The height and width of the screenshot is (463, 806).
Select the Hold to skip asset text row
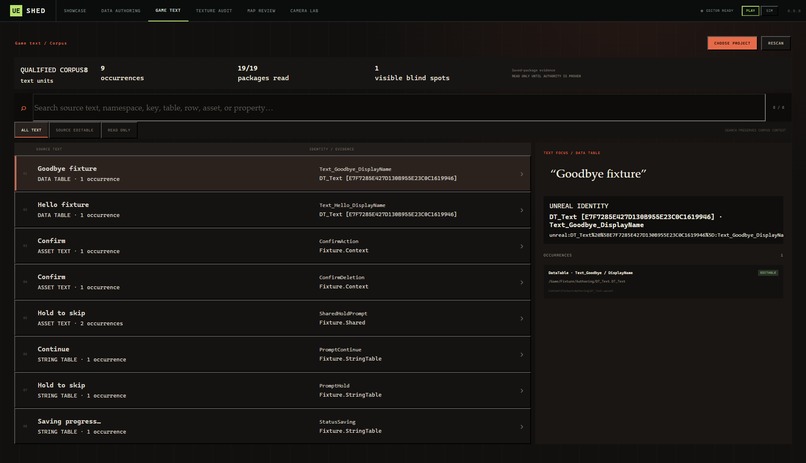tap(273, 319)
